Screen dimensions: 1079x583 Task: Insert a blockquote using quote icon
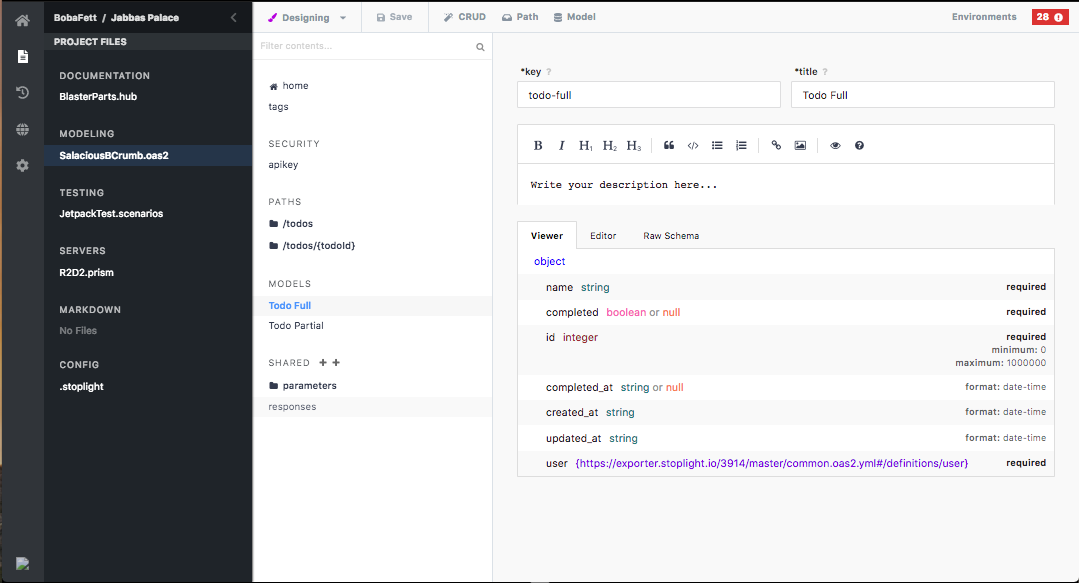tap(669, 145)
